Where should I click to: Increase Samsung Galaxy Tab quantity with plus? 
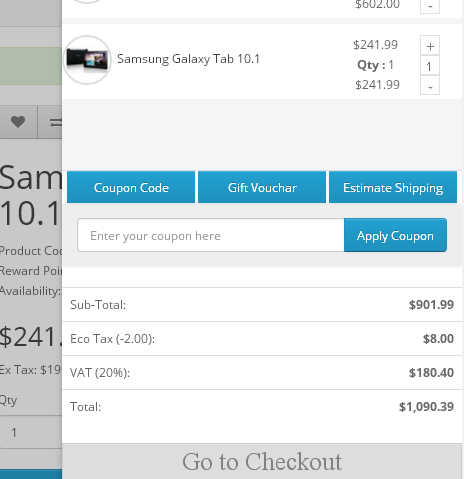[x=430, y=45]
